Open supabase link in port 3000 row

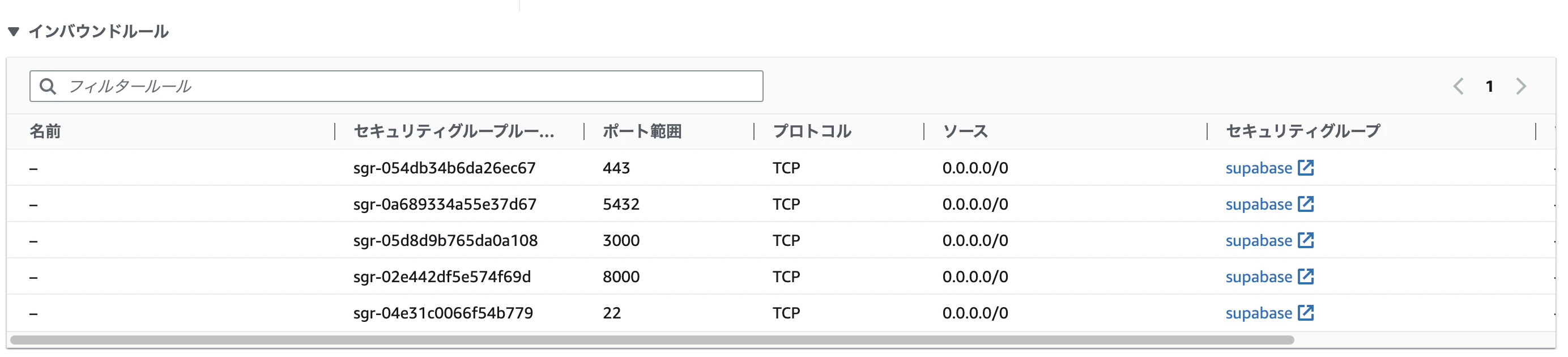point(1259,241)
